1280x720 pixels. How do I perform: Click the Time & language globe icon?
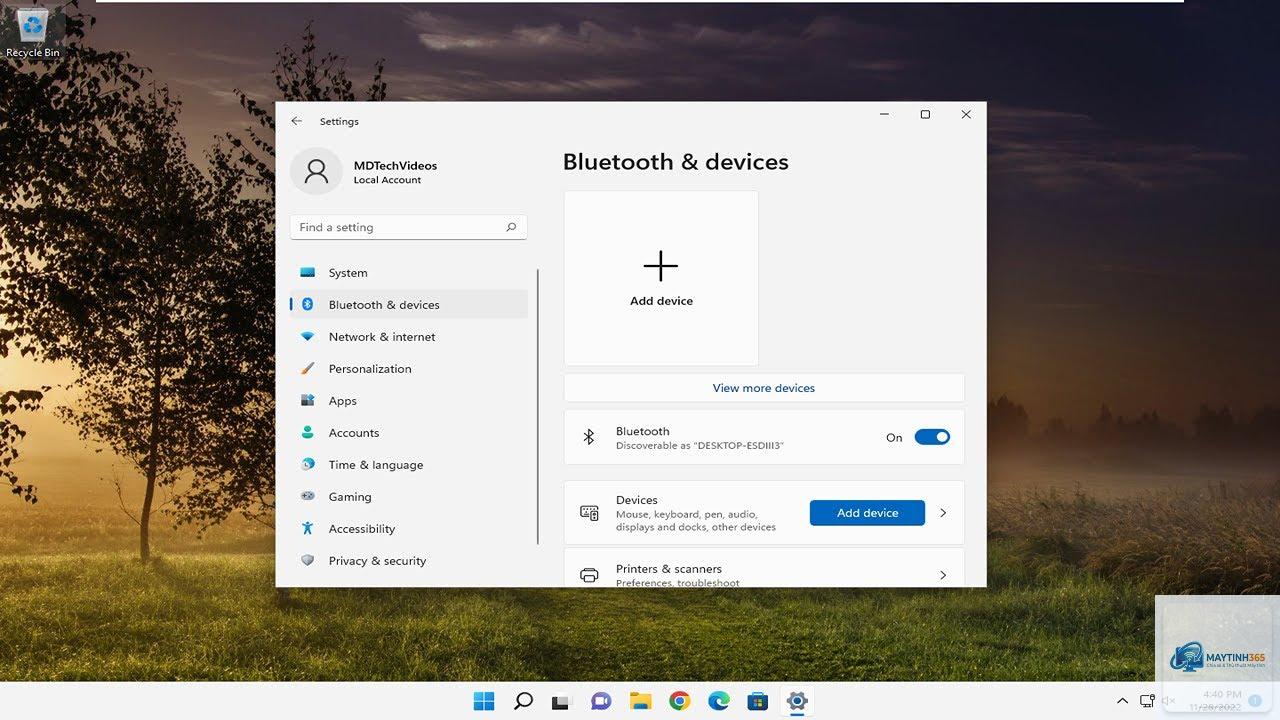coord(308,465)
